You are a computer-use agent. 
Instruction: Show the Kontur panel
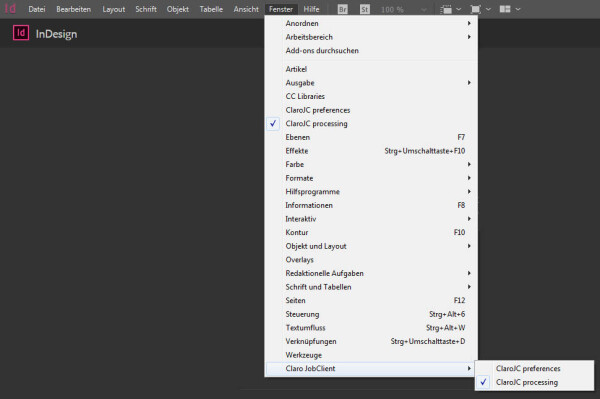click(x=371, y=233)
